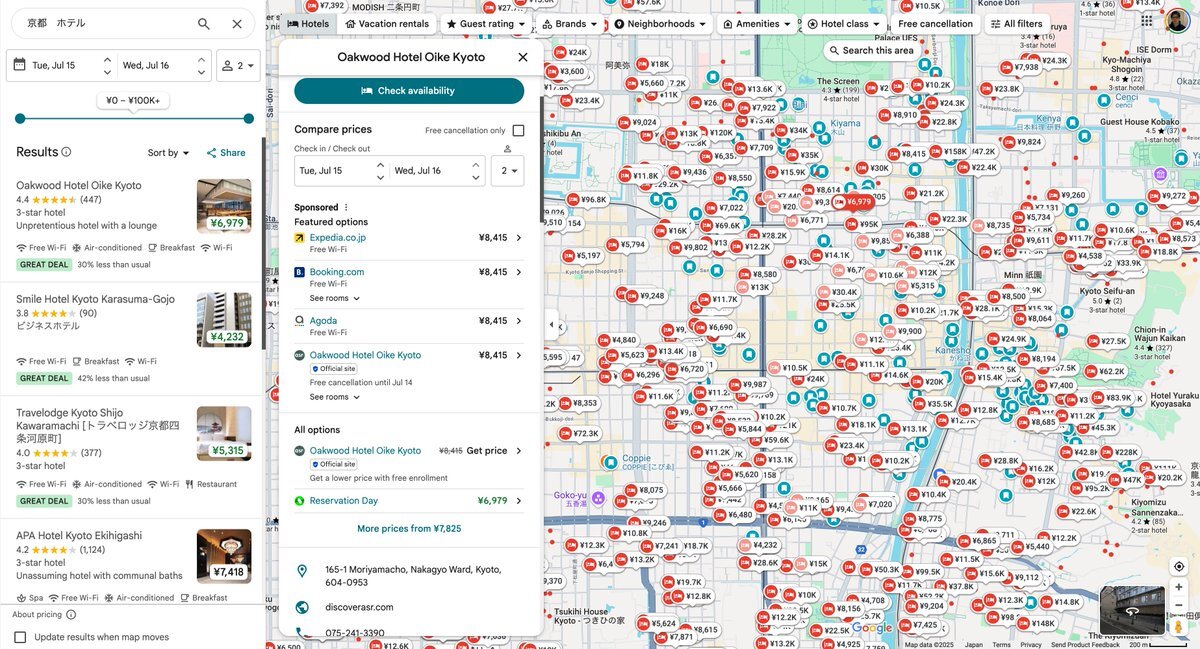
Task: Click the ¥6,979 map price marker
Action: click(853, 202)
